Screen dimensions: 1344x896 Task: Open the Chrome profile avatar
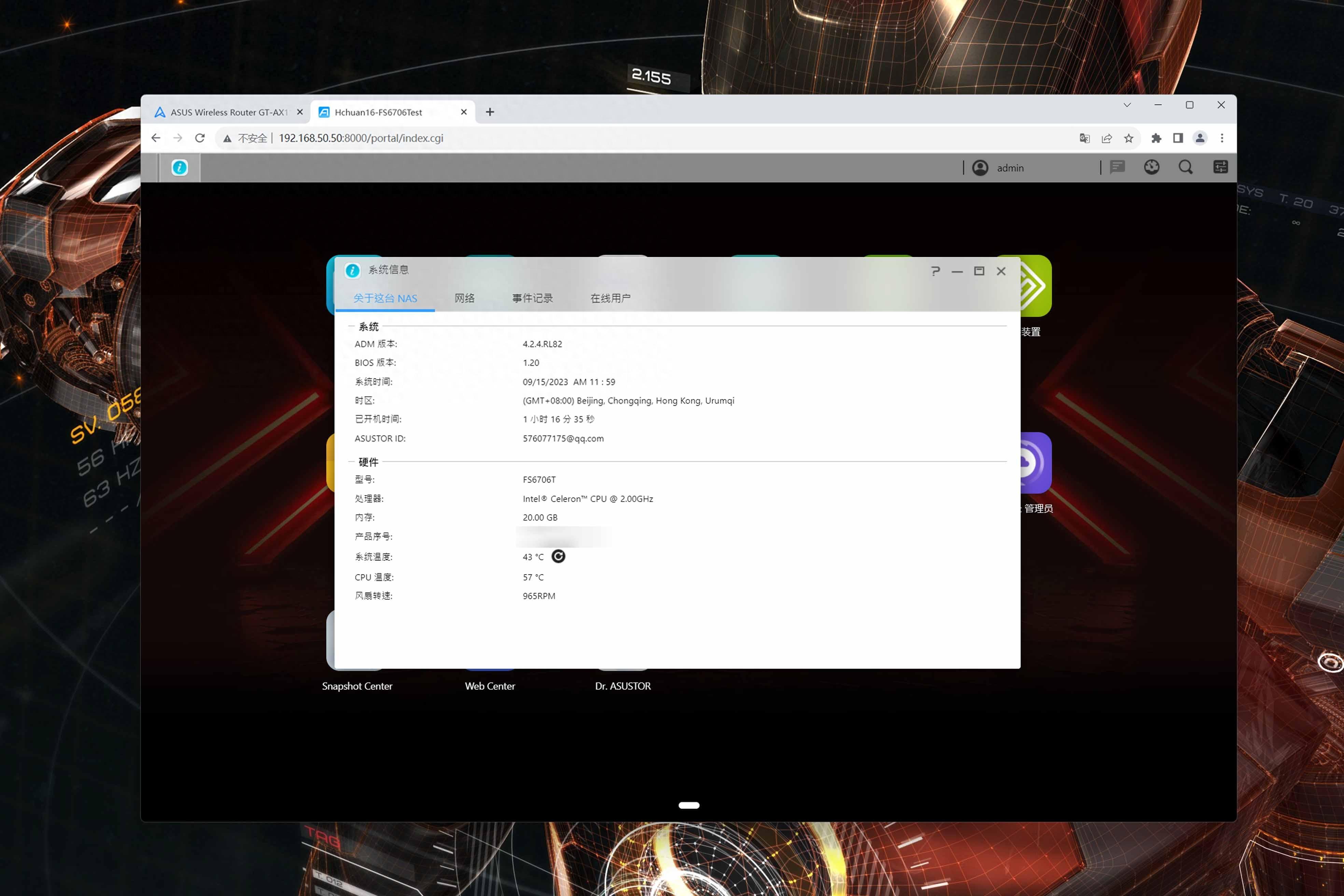point(1200,138)
